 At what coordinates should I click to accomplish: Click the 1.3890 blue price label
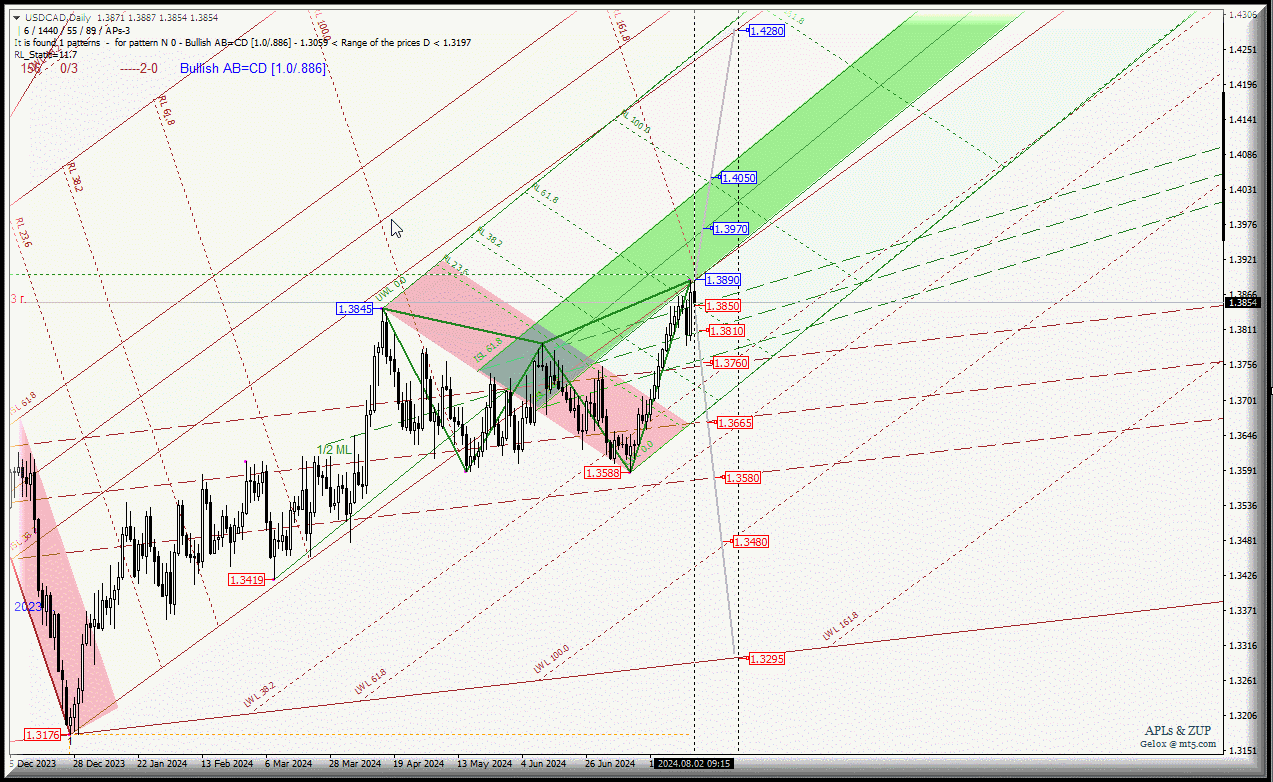click(x=722, y=280)
